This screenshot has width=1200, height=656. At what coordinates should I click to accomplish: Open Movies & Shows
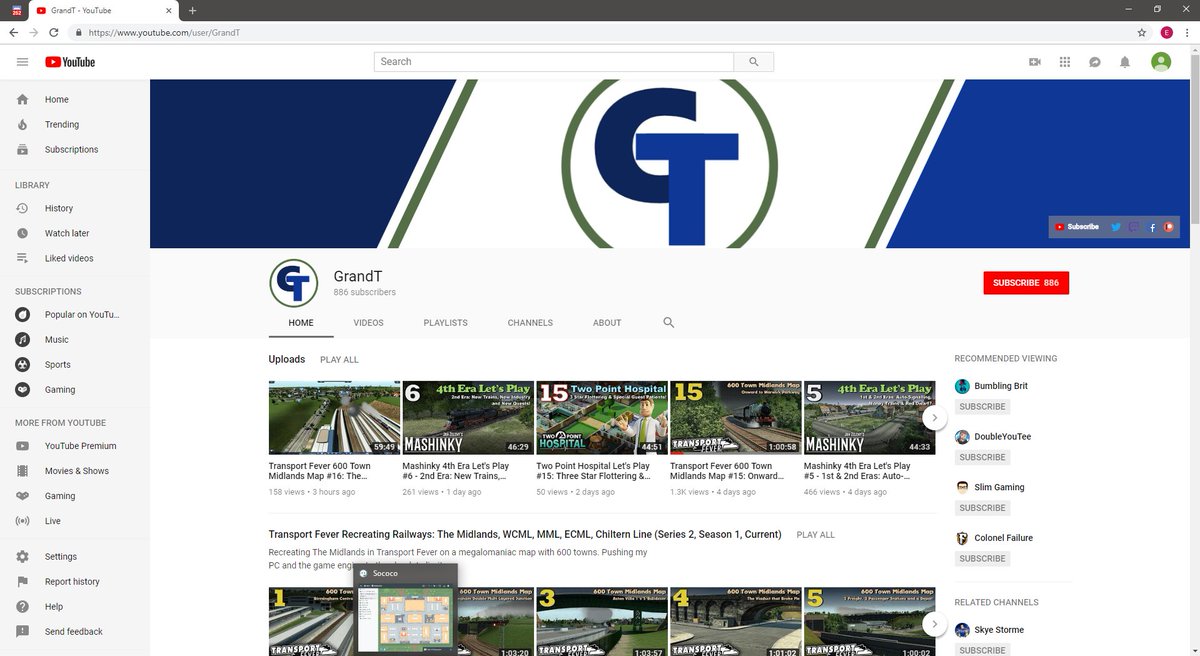point(75,471)
